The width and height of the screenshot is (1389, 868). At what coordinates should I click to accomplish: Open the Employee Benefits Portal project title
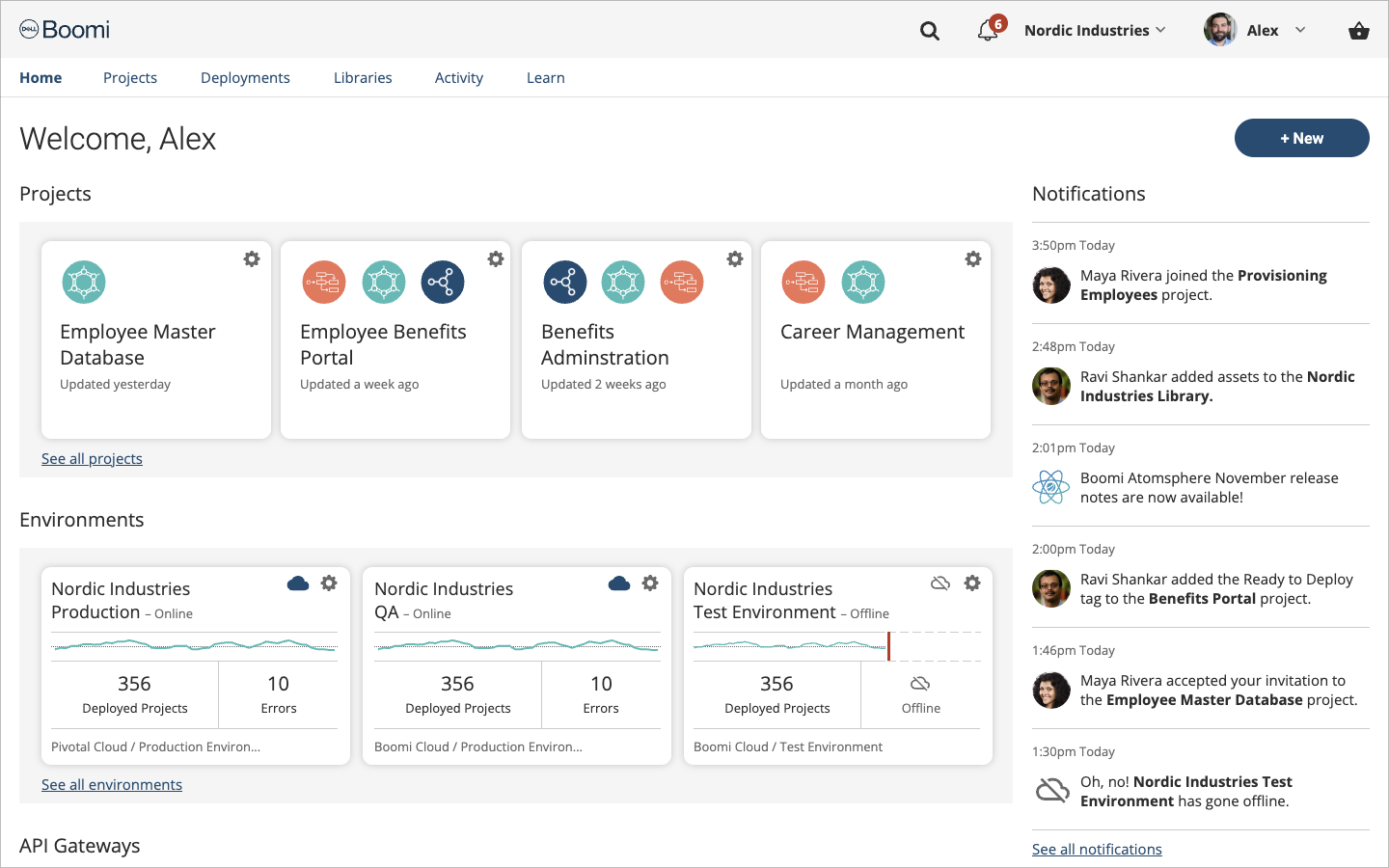click(x=383, y=344)
